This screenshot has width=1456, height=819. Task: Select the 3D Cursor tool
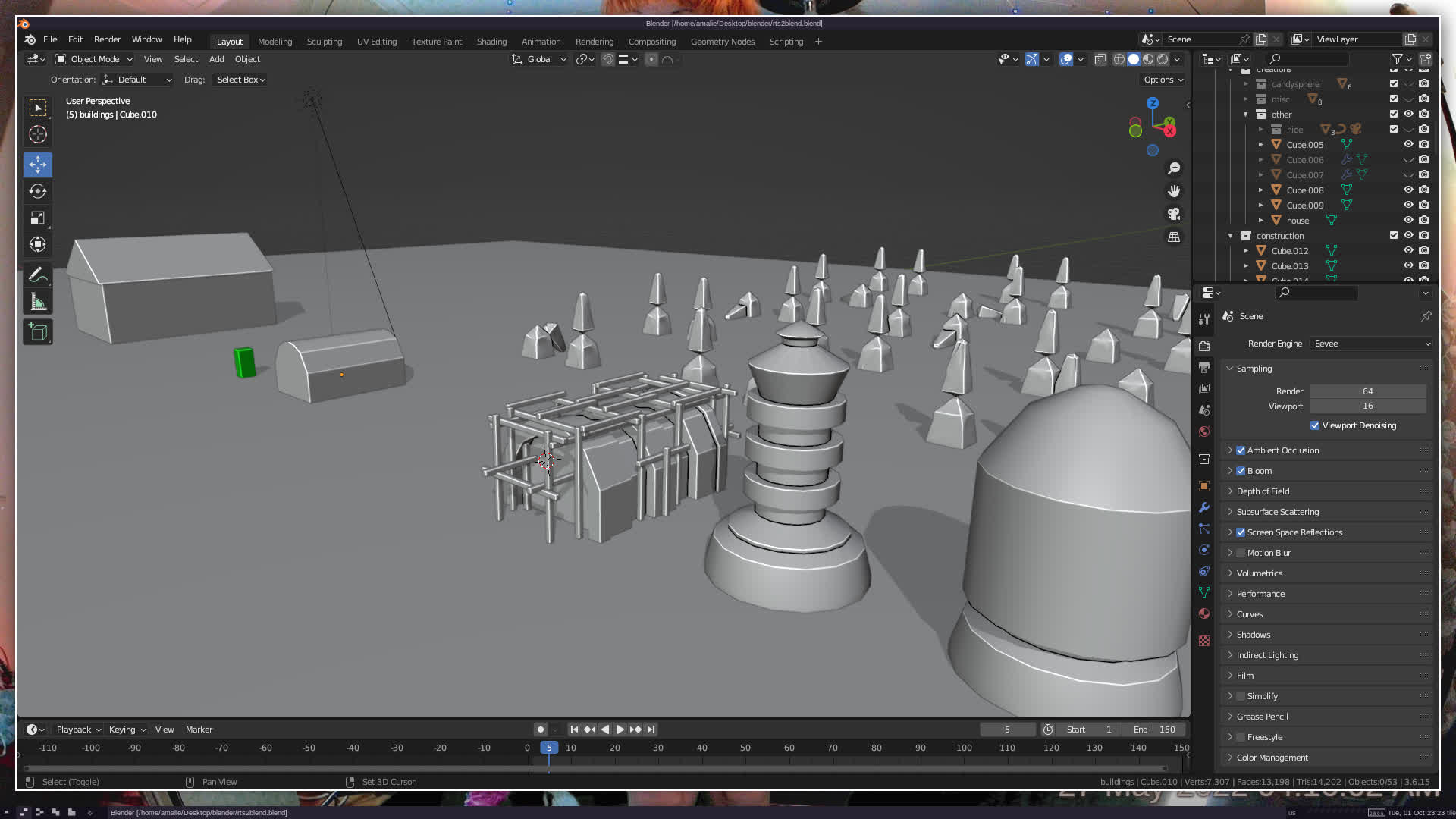coord(38,135)
